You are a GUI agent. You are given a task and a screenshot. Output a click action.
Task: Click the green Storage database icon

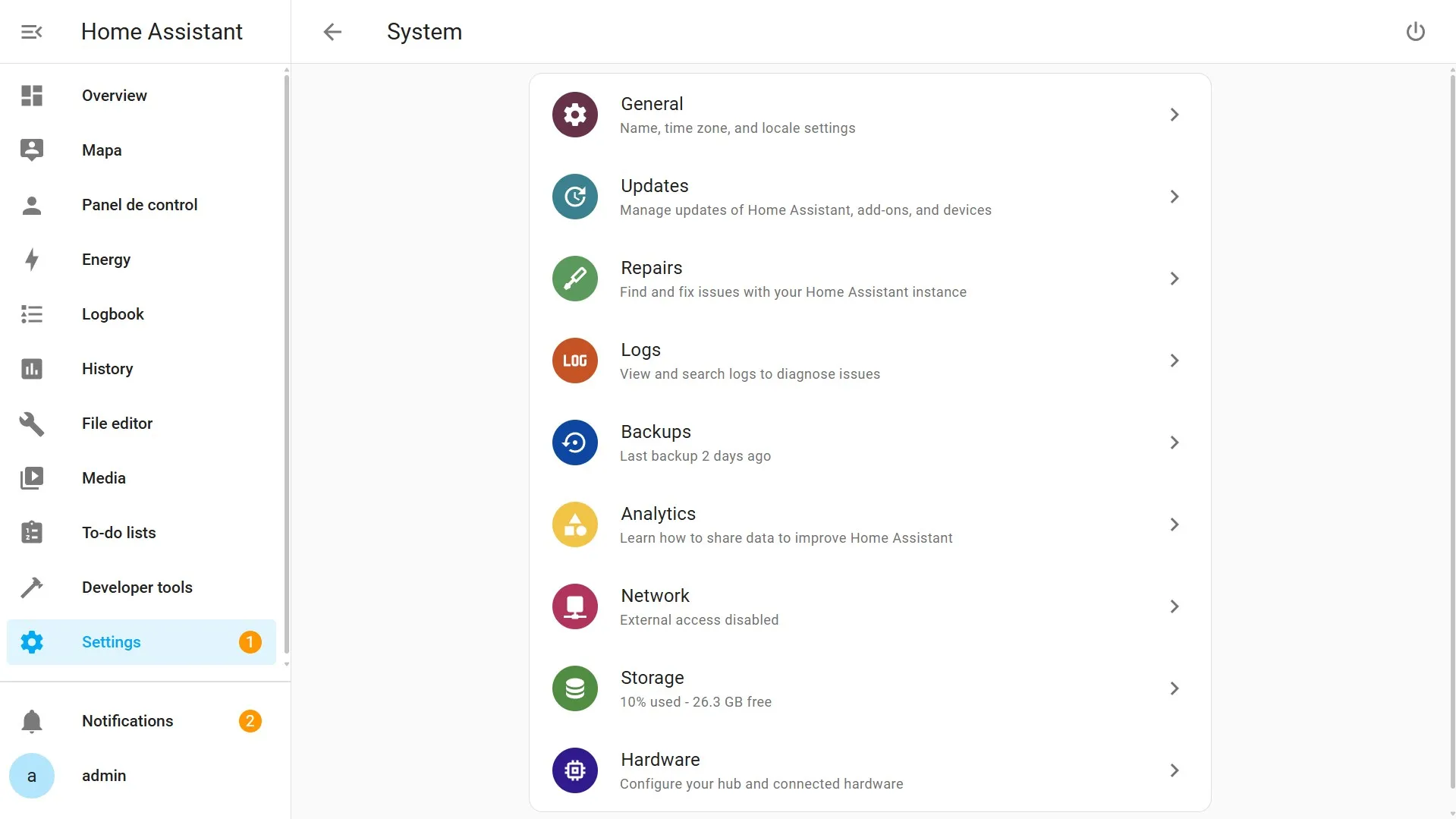click(575, 688)
